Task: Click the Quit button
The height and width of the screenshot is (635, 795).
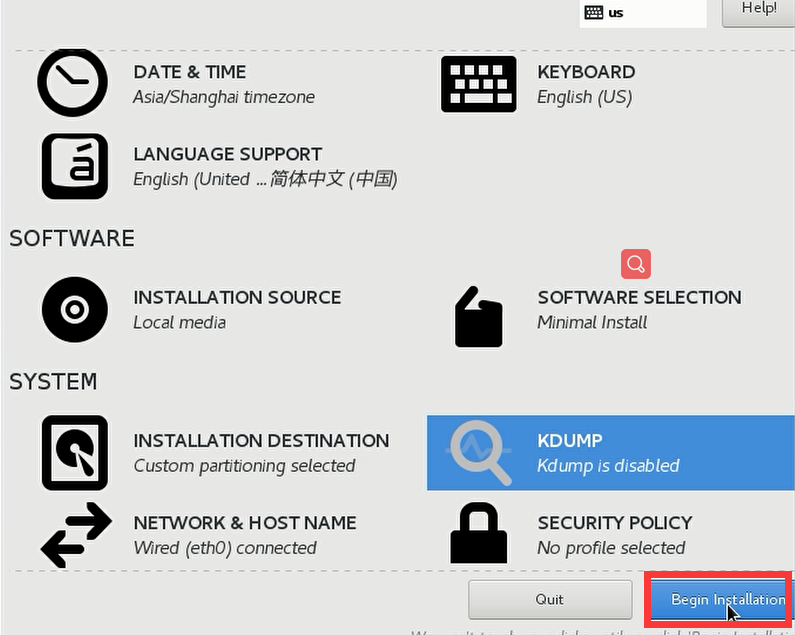Action: click(x=549, y=600)
